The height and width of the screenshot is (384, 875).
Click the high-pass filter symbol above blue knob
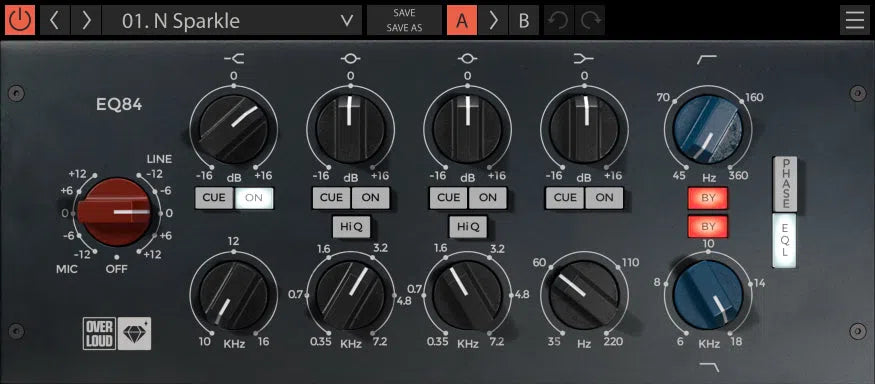tap(707, 59)
